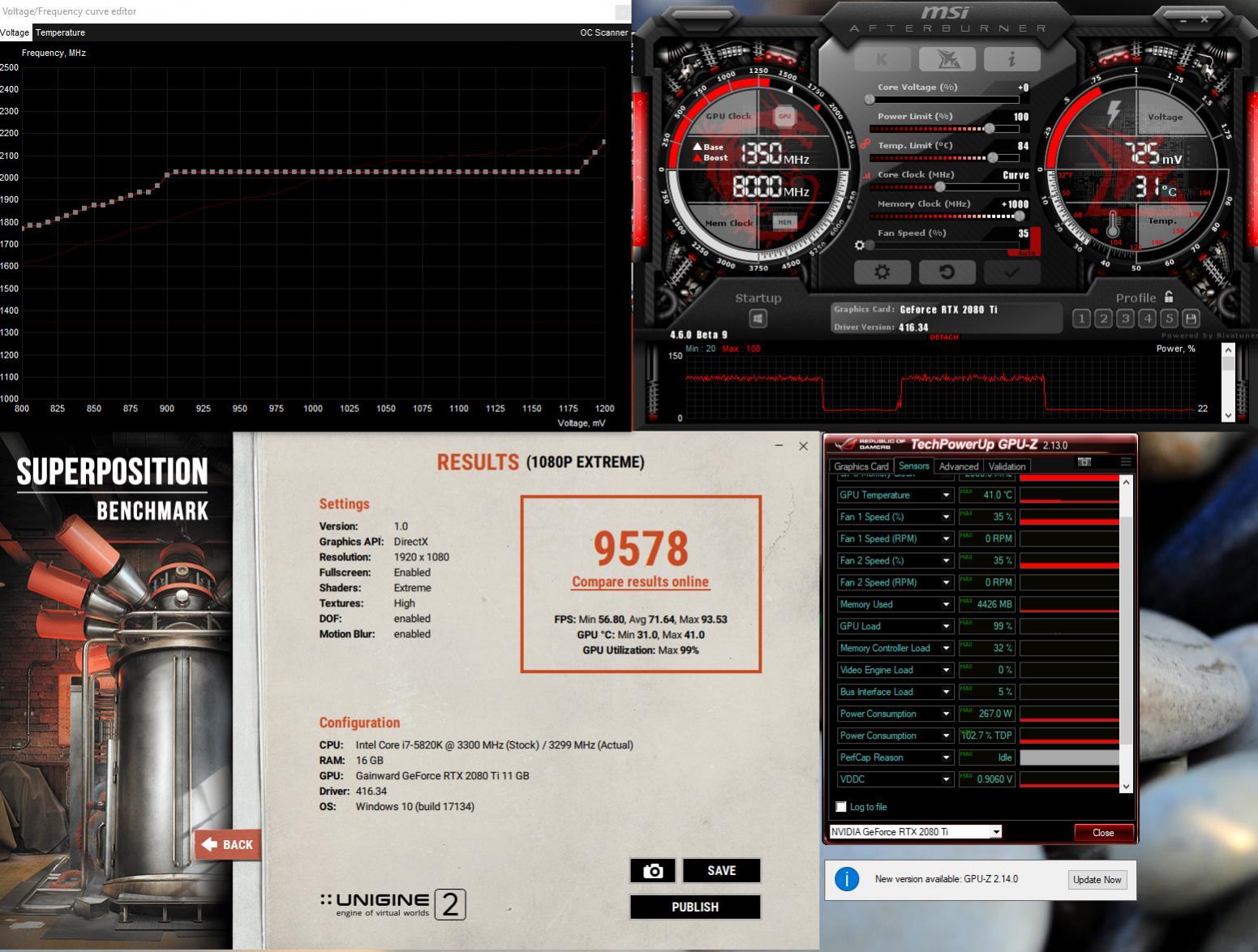Go back with Superposition BACK button
The height and width of the screenshot is (952, 1258).
click(x=227, y=845)
